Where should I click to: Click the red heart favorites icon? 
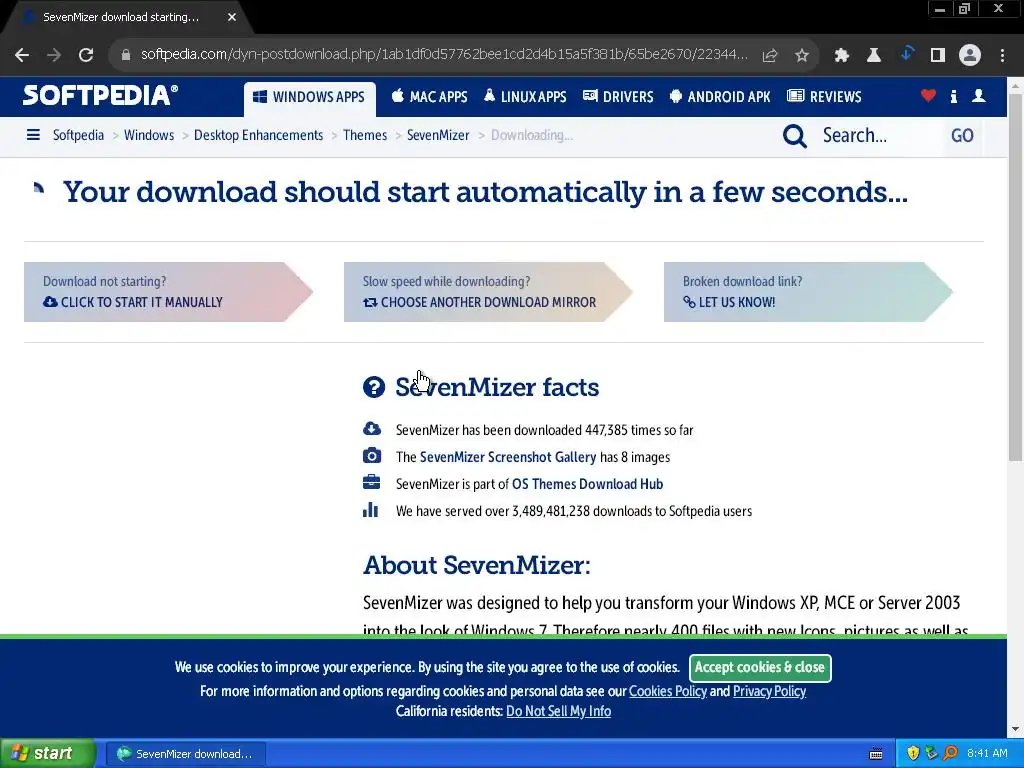coord(928,96)
